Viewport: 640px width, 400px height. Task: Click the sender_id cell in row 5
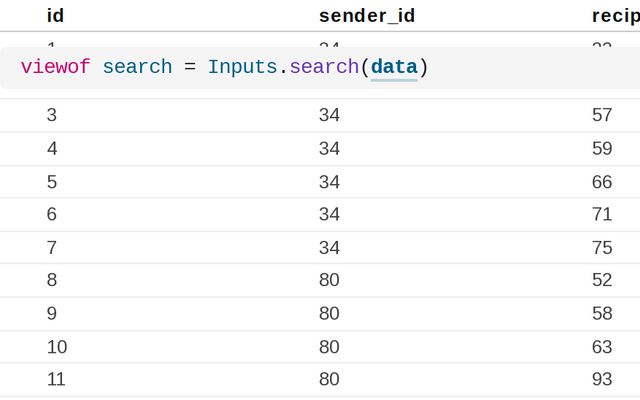pos(329,182)
